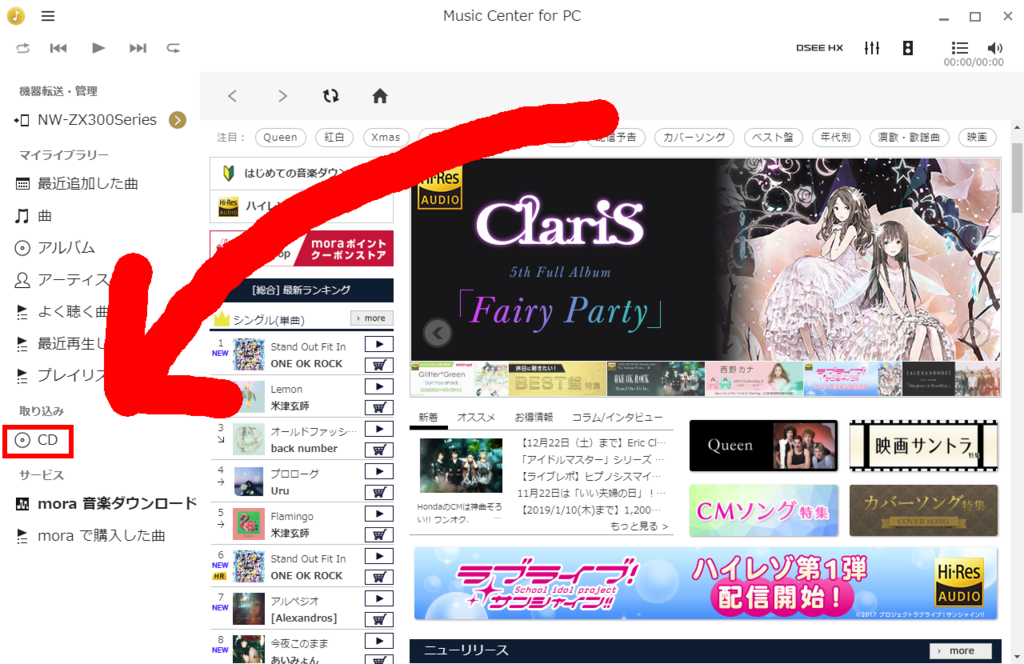Toggle DSEE HX sound enhancement
This screenshot has width=1024, height=664.
(819, 48)
